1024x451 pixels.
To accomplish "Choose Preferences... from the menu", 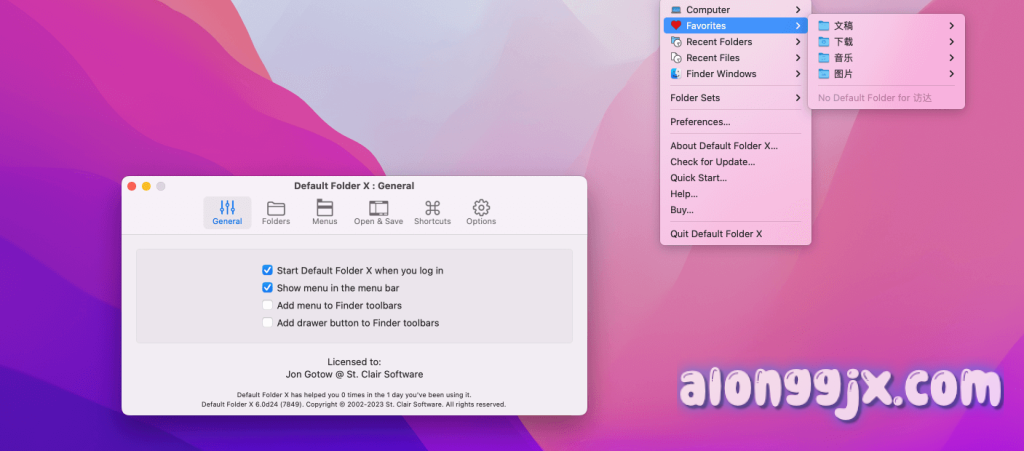I will pyautogui.click(x=700, y=122).
